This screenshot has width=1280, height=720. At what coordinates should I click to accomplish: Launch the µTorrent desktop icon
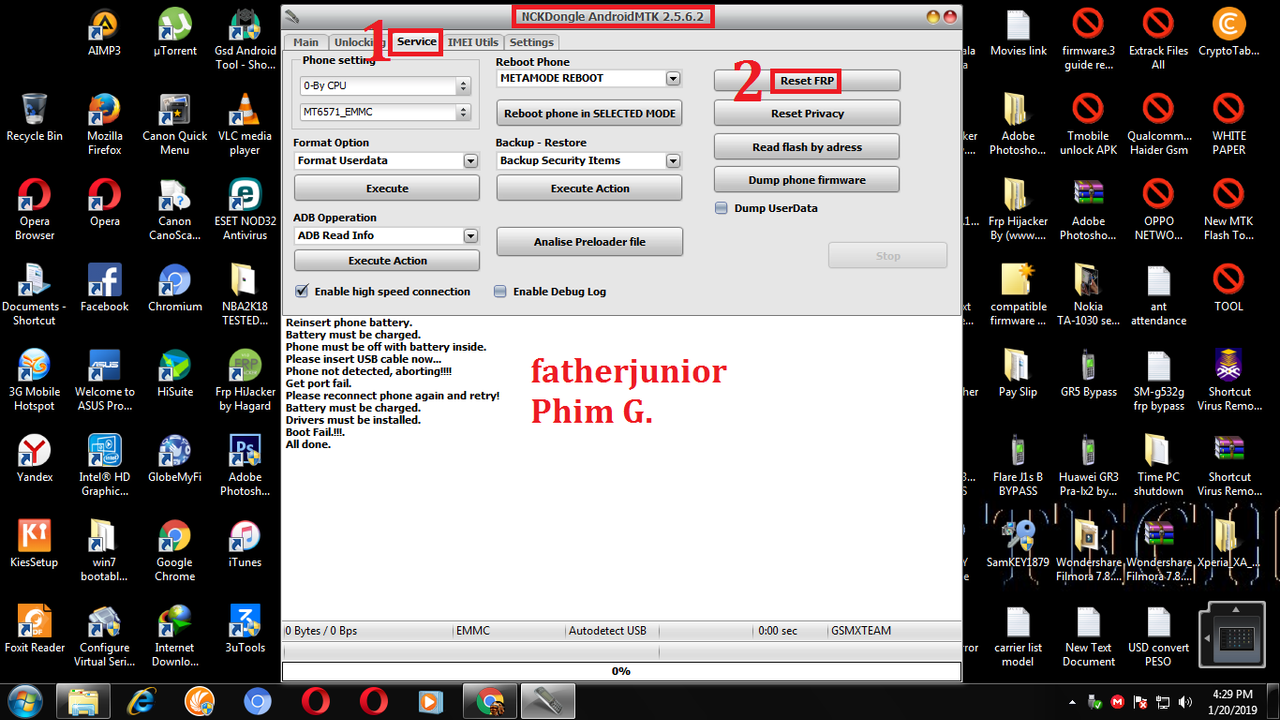tap(174, 33)
